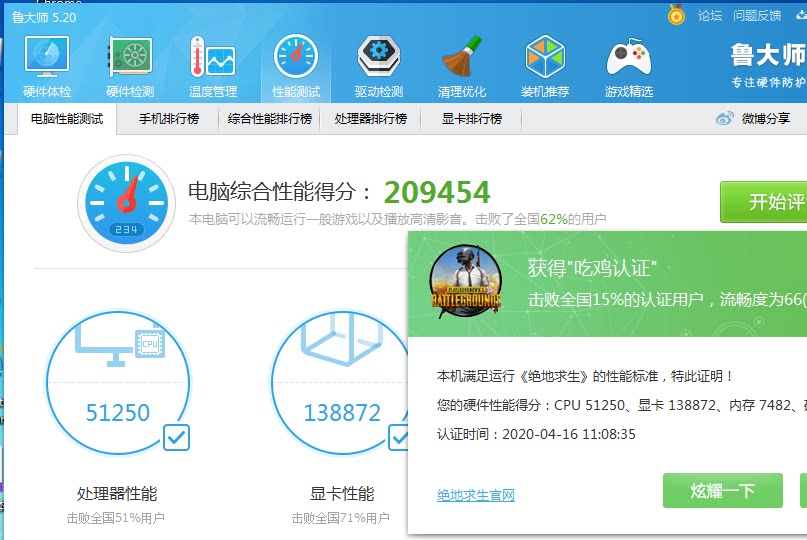This screenshot has width=807, height=540.
Task: Click the 鲁大师 5.20 title
Action: pos(44,18)
